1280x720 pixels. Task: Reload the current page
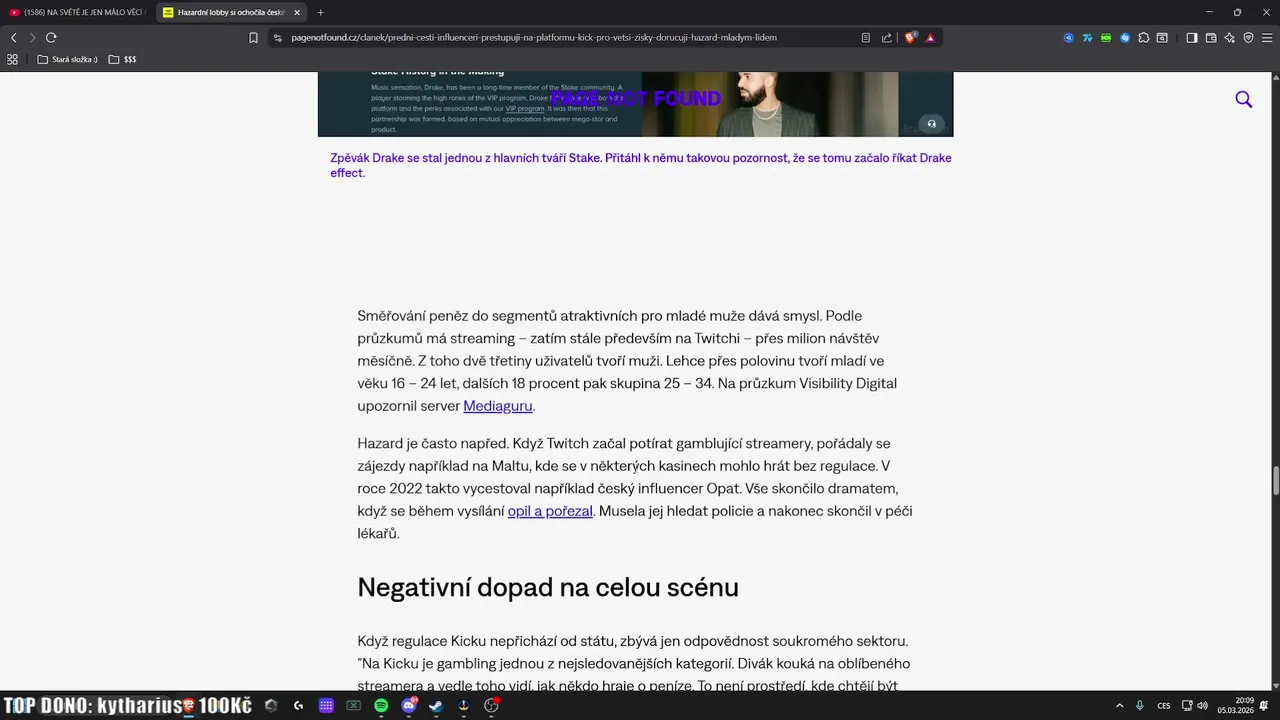51,38
